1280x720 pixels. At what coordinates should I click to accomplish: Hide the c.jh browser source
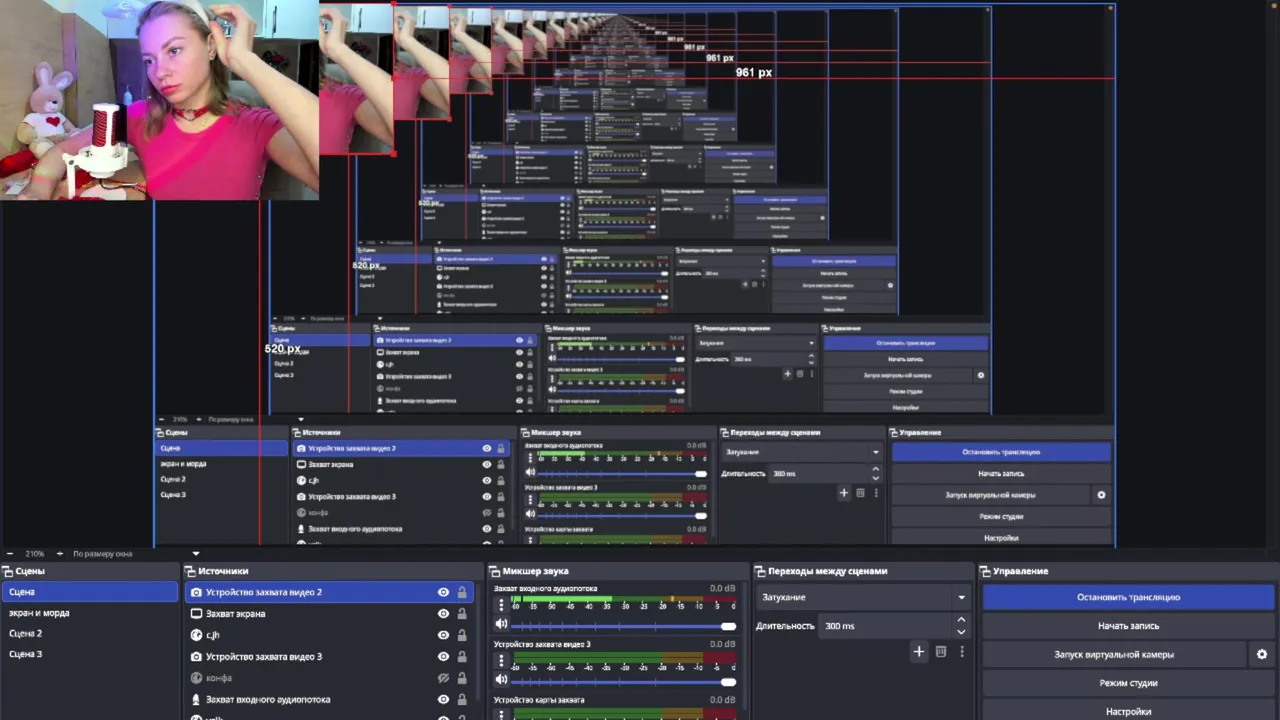443,635
